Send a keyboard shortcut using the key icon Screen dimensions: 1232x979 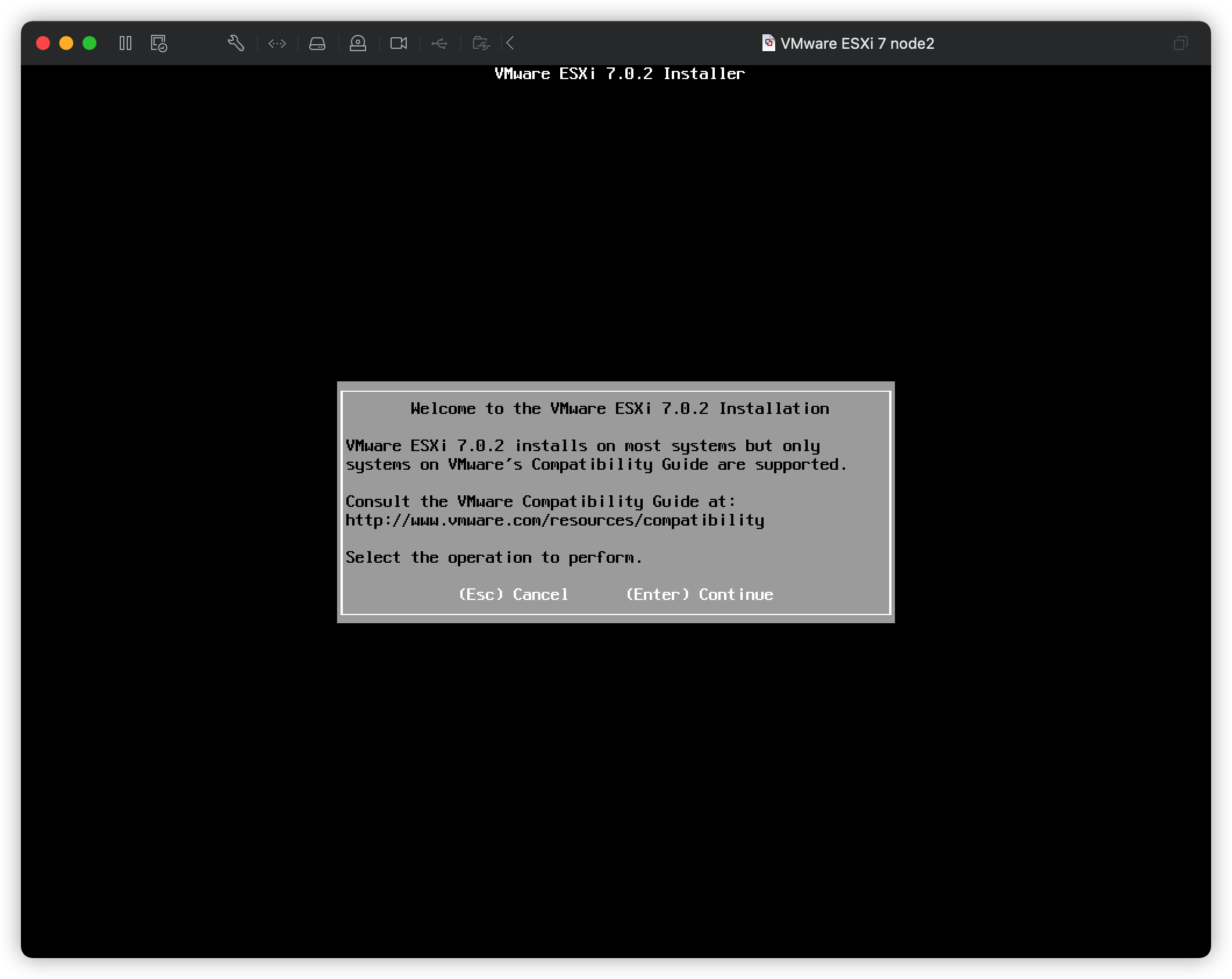coord(277,43)
